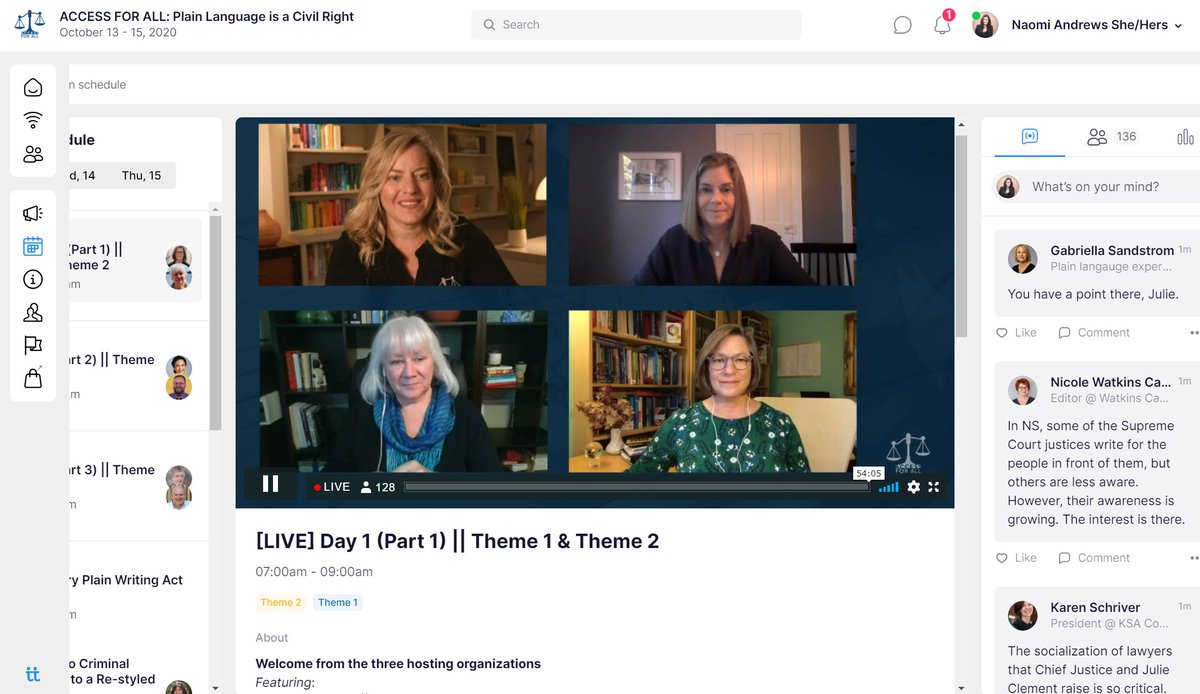Screen dimensions: 1200x694
Task: Toggle the stream volume bars control
Action: tap(889, 486)
